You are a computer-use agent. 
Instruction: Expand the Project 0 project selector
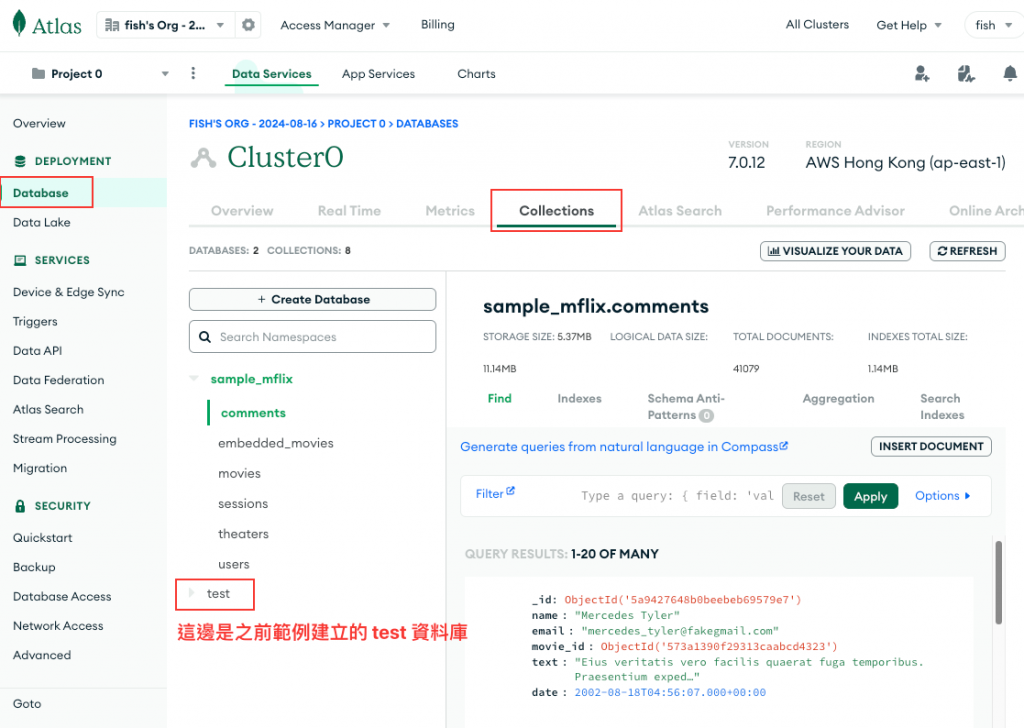point(101,73)
